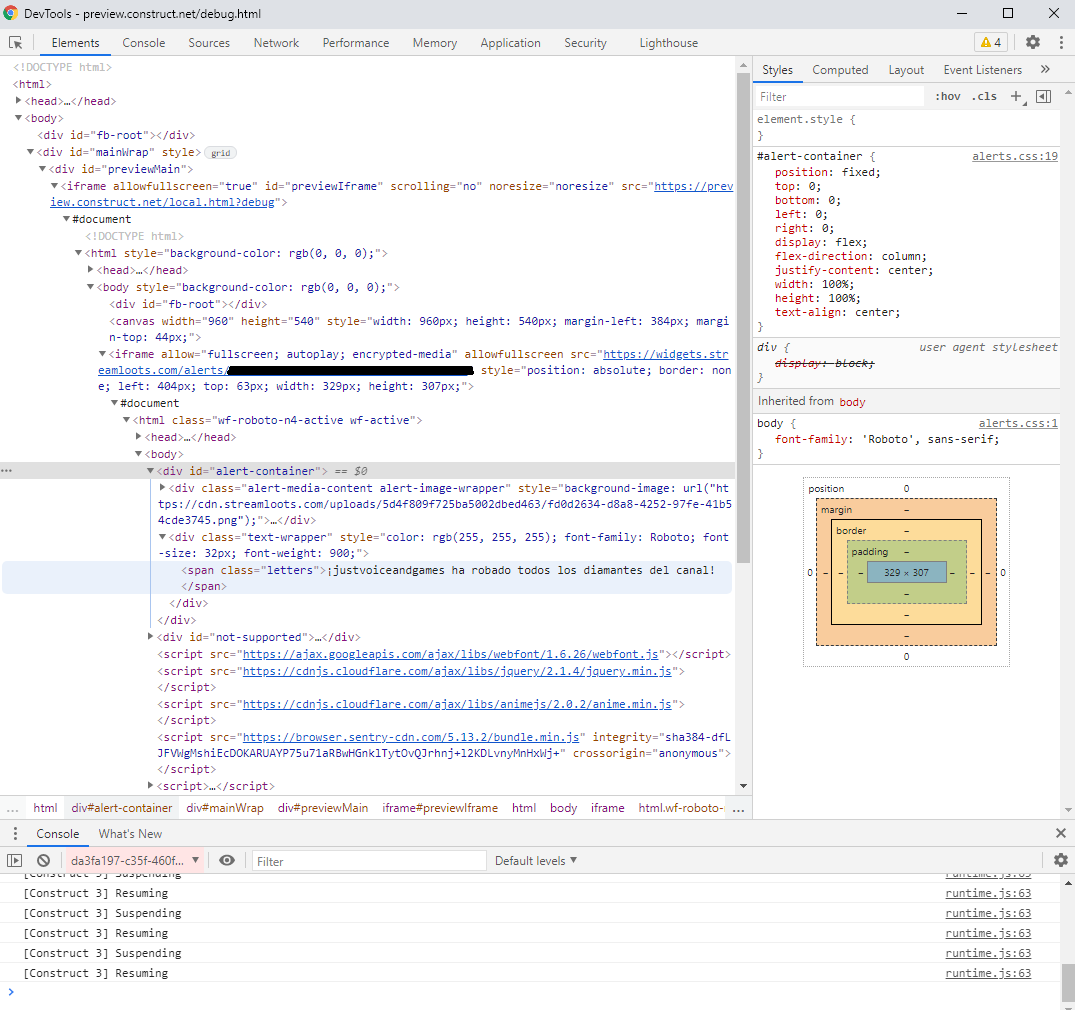Switch to the Console panel tab
This screenshot has width=1075, height=1010.
pos(143,43)
